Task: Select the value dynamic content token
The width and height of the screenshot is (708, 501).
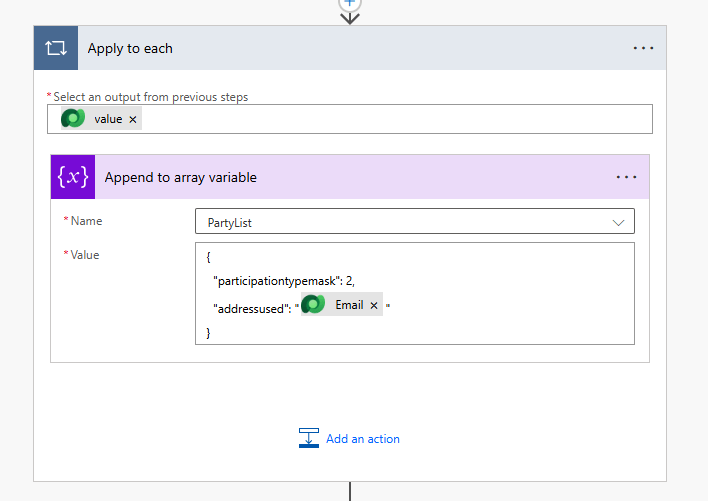Action: tap(108, 119)
